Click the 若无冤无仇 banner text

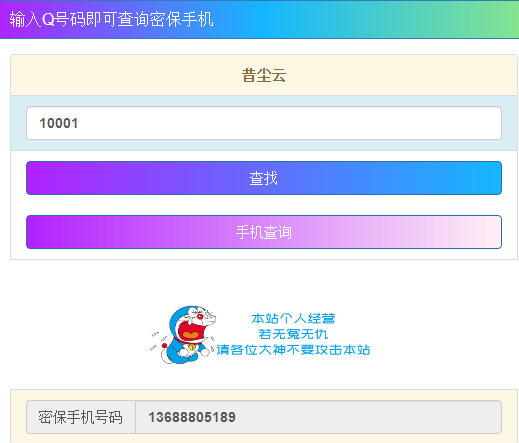pyautogui.click(x=293, y=334)
